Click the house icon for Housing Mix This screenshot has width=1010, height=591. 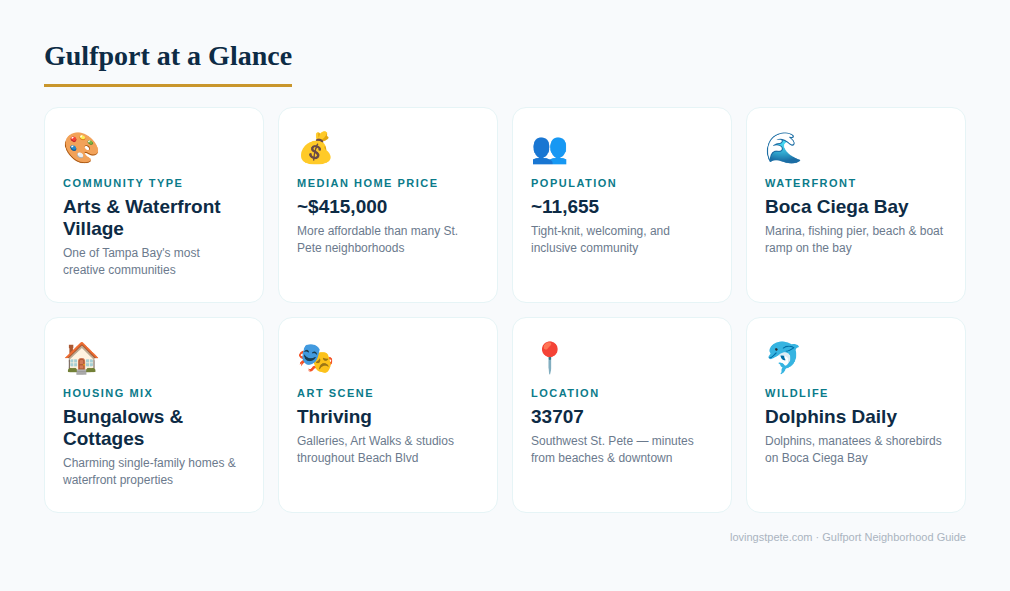(x=81, y=357)
